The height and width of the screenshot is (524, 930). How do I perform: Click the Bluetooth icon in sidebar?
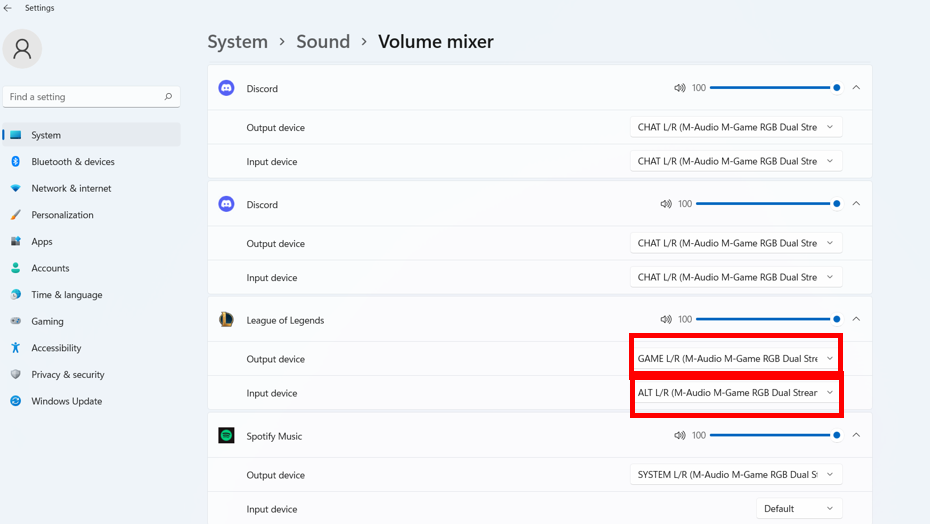tap(16, 161)
